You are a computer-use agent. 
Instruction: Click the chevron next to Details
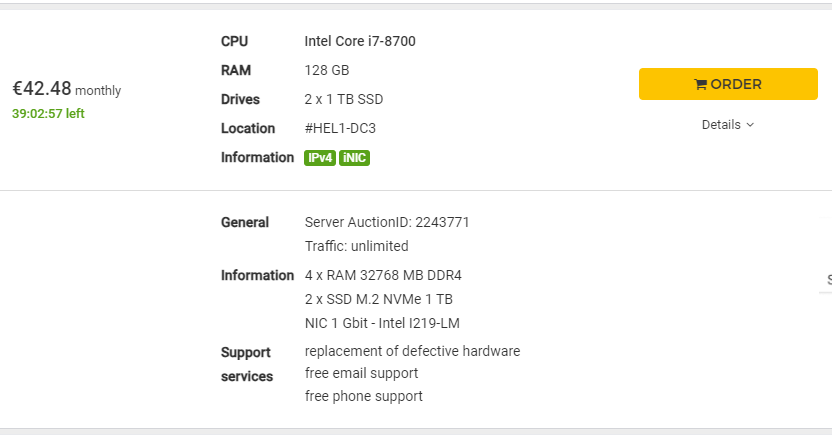pyautogui.click(x=750, y=125)
